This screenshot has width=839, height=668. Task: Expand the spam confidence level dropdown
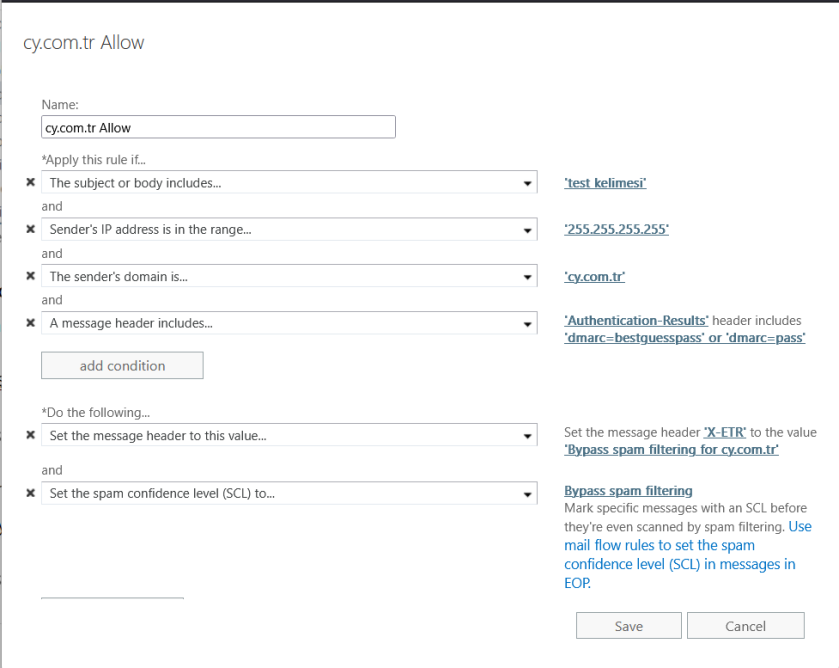527,493
